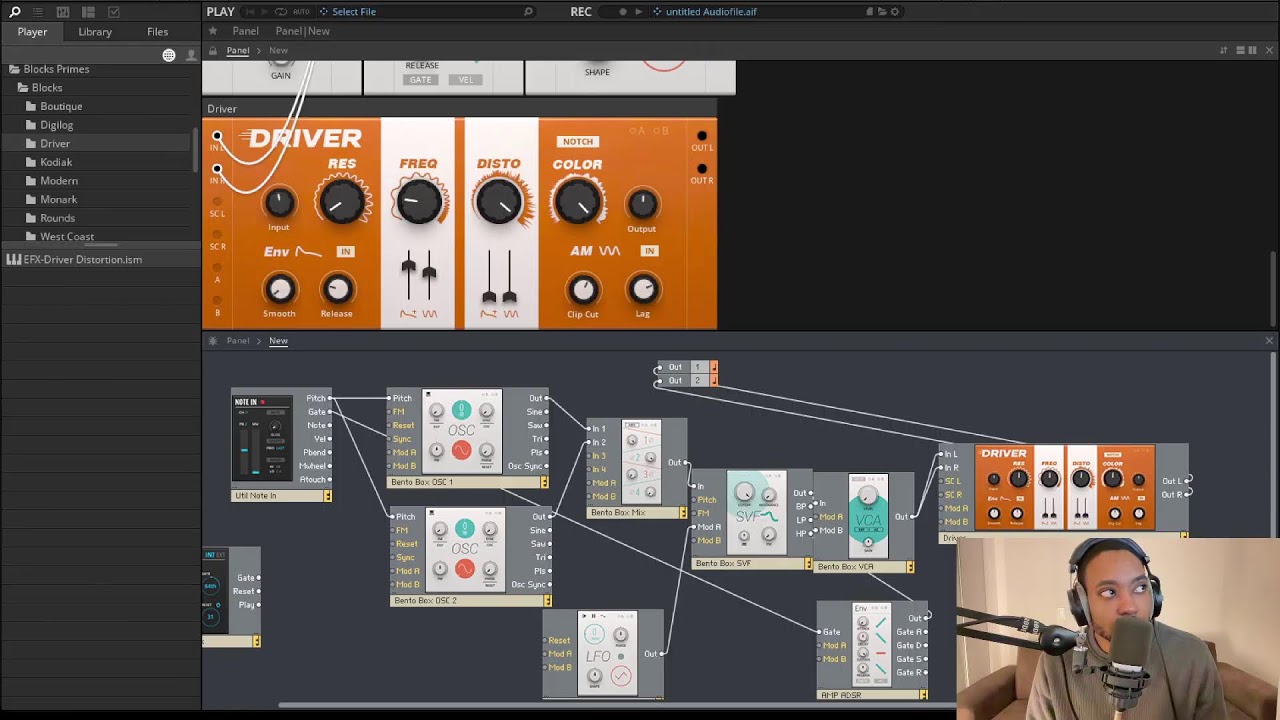Click the globe icon in the browser

[169, 55]
